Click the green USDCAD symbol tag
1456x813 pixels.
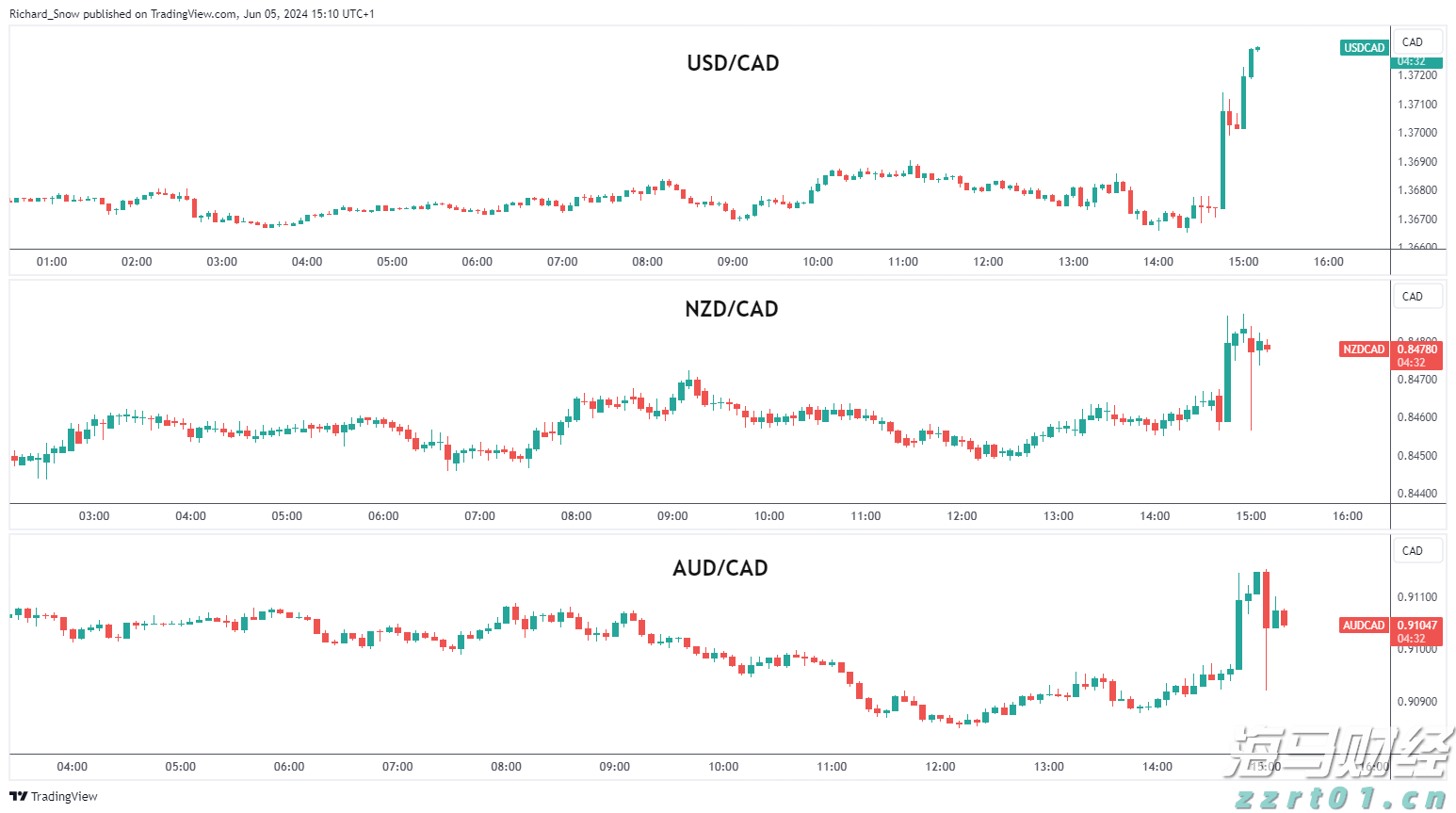coord(1364,48)
